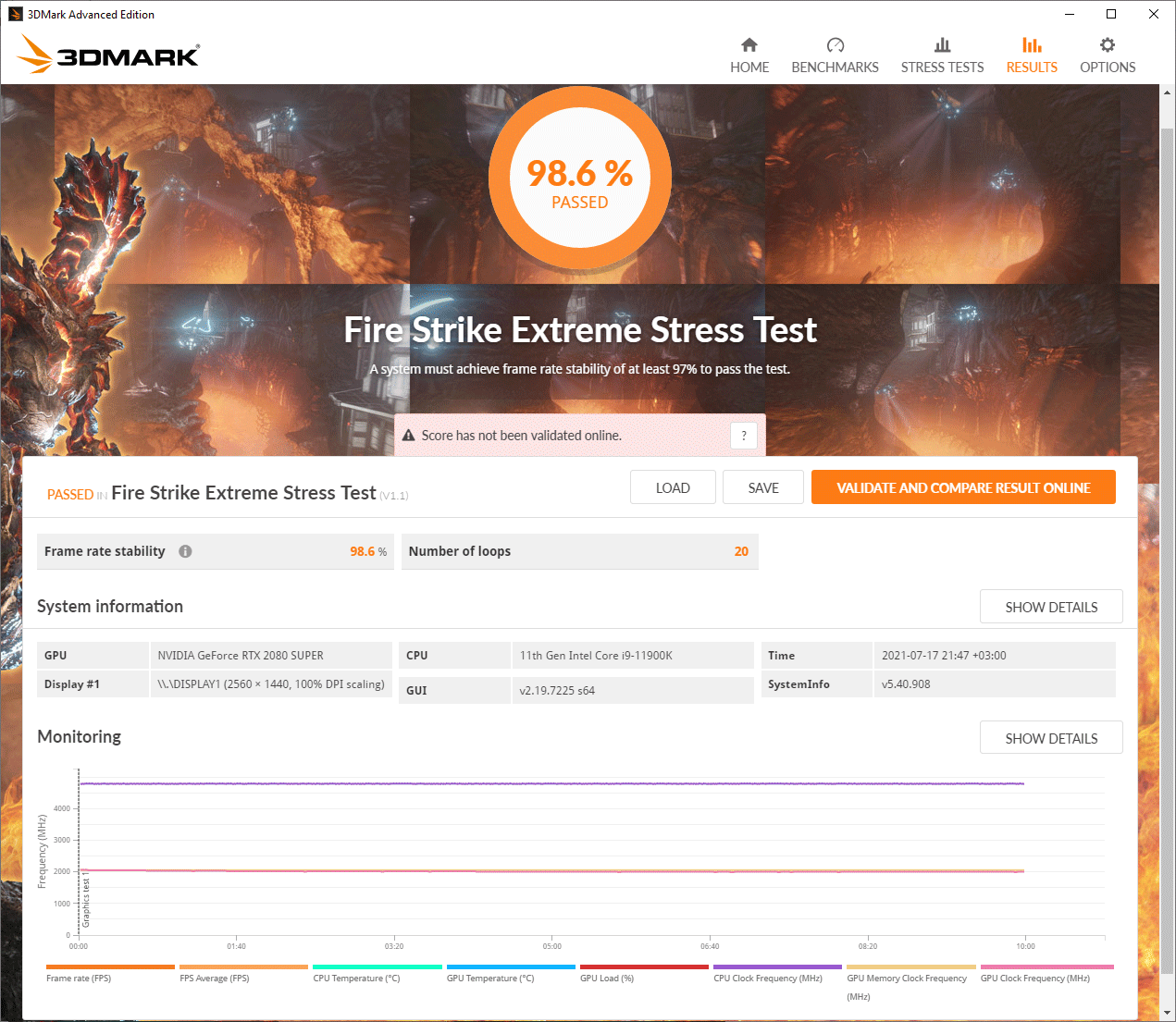Select the RESULTS tab
The width and height of the screenshot is (1176, 1022).
pos(1032,55)
